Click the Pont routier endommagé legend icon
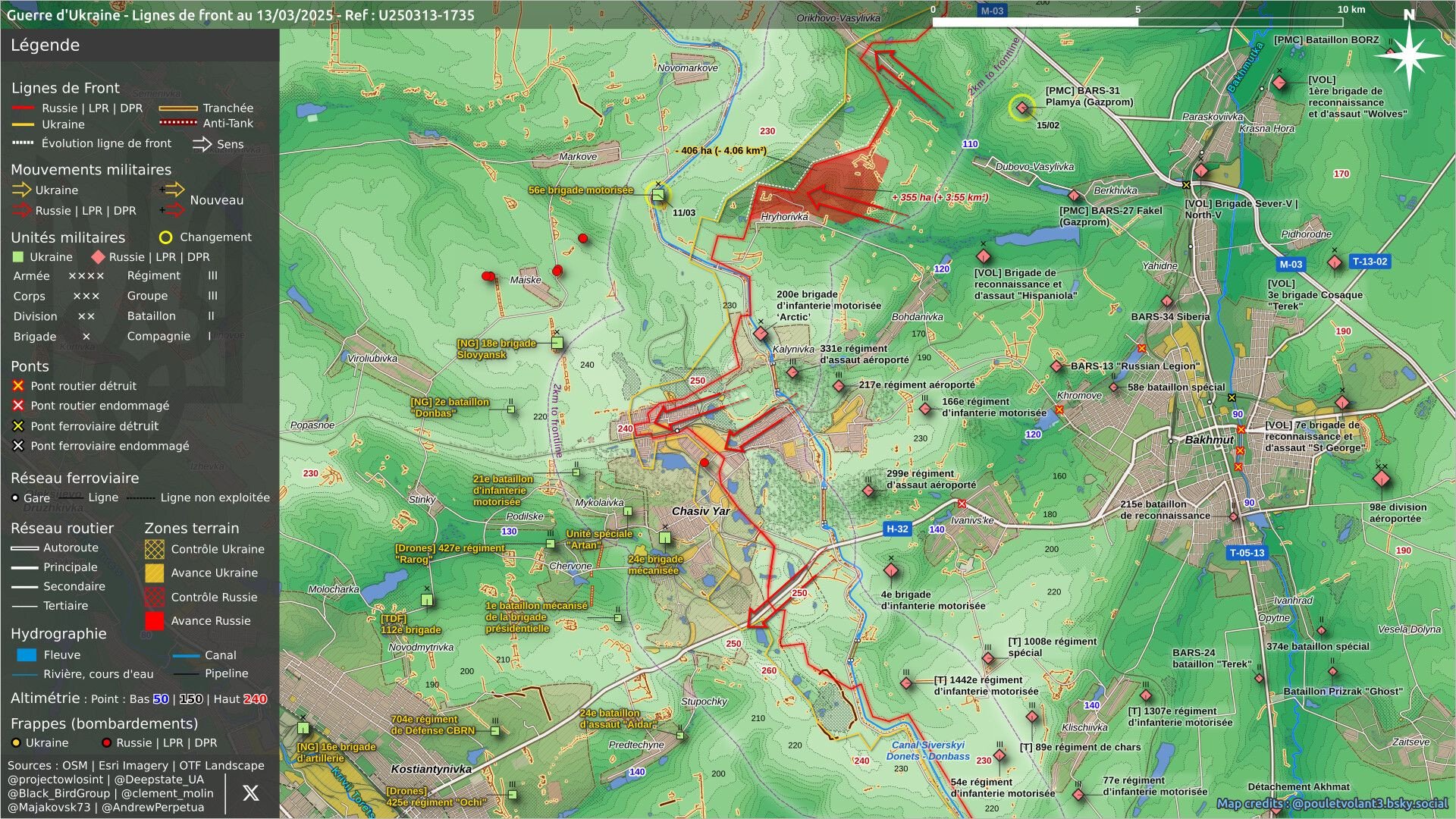 point(18,406)
